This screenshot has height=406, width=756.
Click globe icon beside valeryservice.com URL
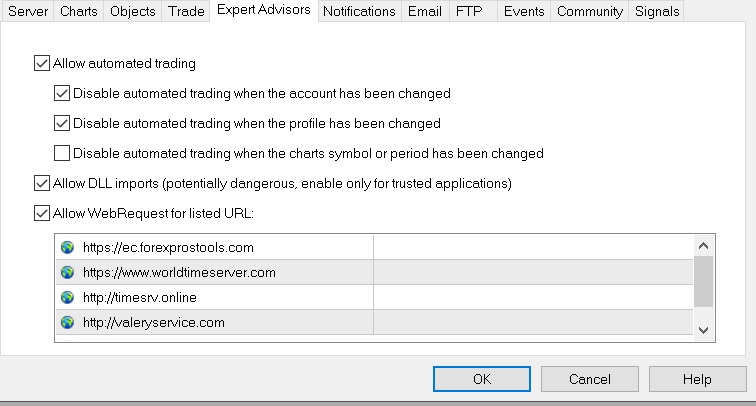point(68,322)
